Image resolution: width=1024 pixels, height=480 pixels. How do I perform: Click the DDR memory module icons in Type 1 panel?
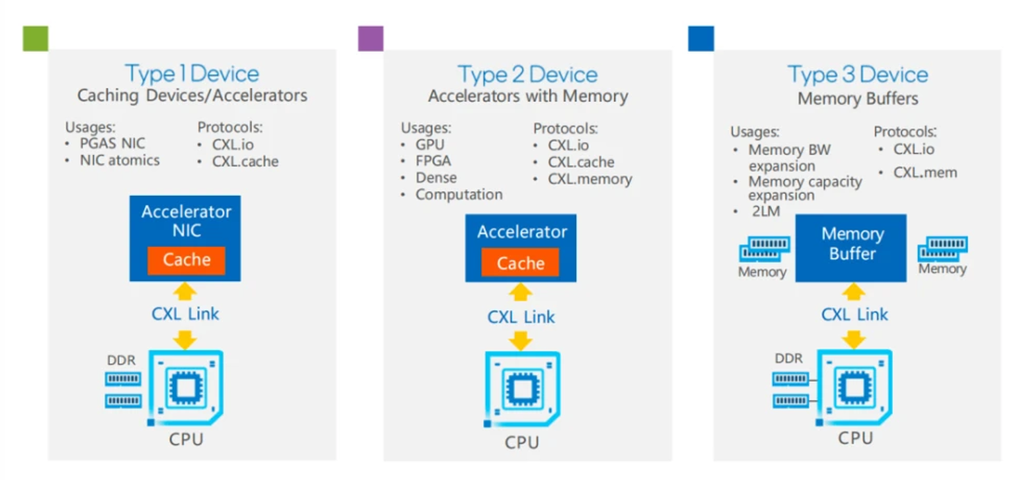pyautogui.click(x=123, y=390)
